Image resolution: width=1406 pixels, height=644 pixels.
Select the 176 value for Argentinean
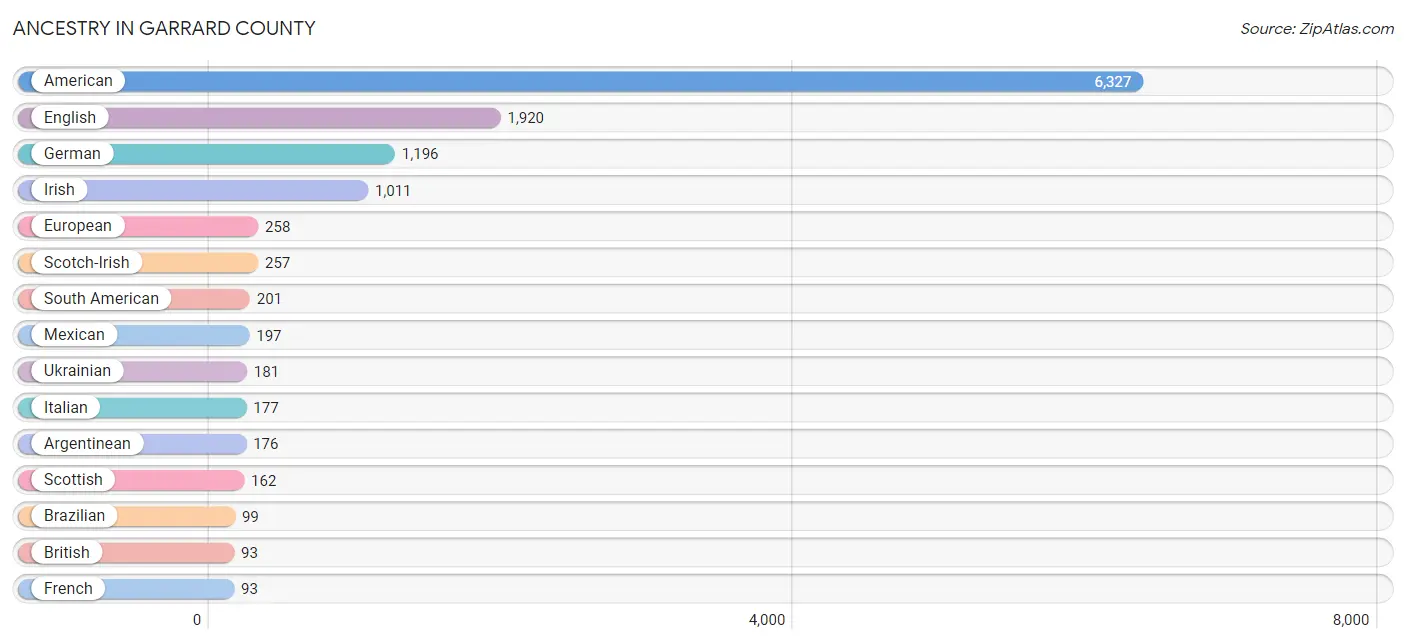266,444
